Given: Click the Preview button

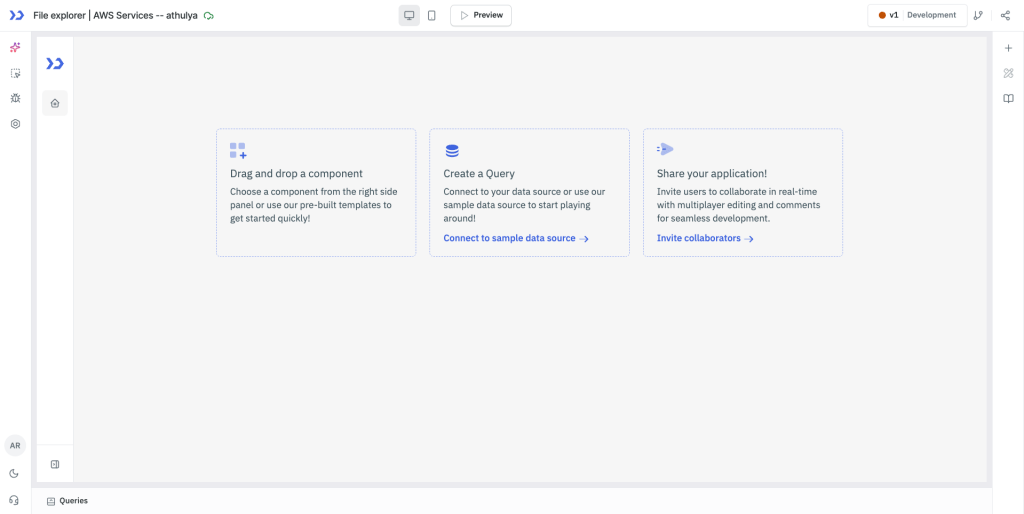Looking at the screenshot, I should tap(481, 15).
